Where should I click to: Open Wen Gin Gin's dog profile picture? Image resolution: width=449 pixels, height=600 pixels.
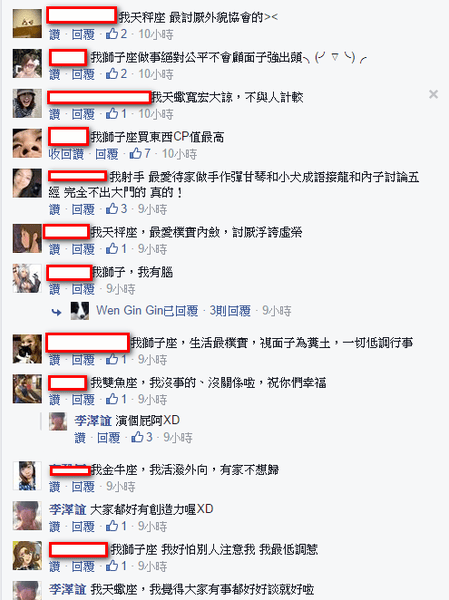(80, 311)
